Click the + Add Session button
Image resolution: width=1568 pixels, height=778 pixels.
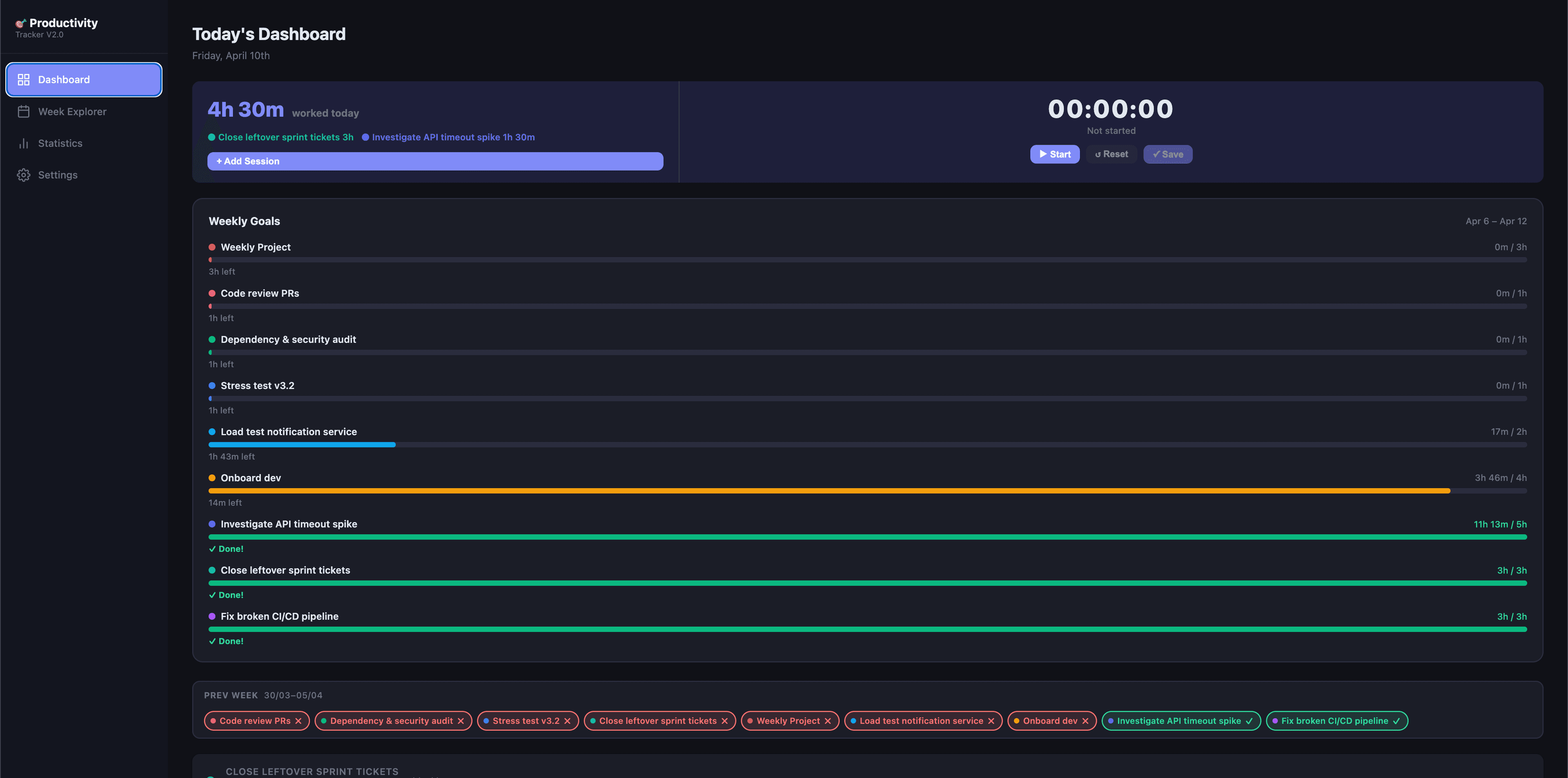tap(435, 161)
